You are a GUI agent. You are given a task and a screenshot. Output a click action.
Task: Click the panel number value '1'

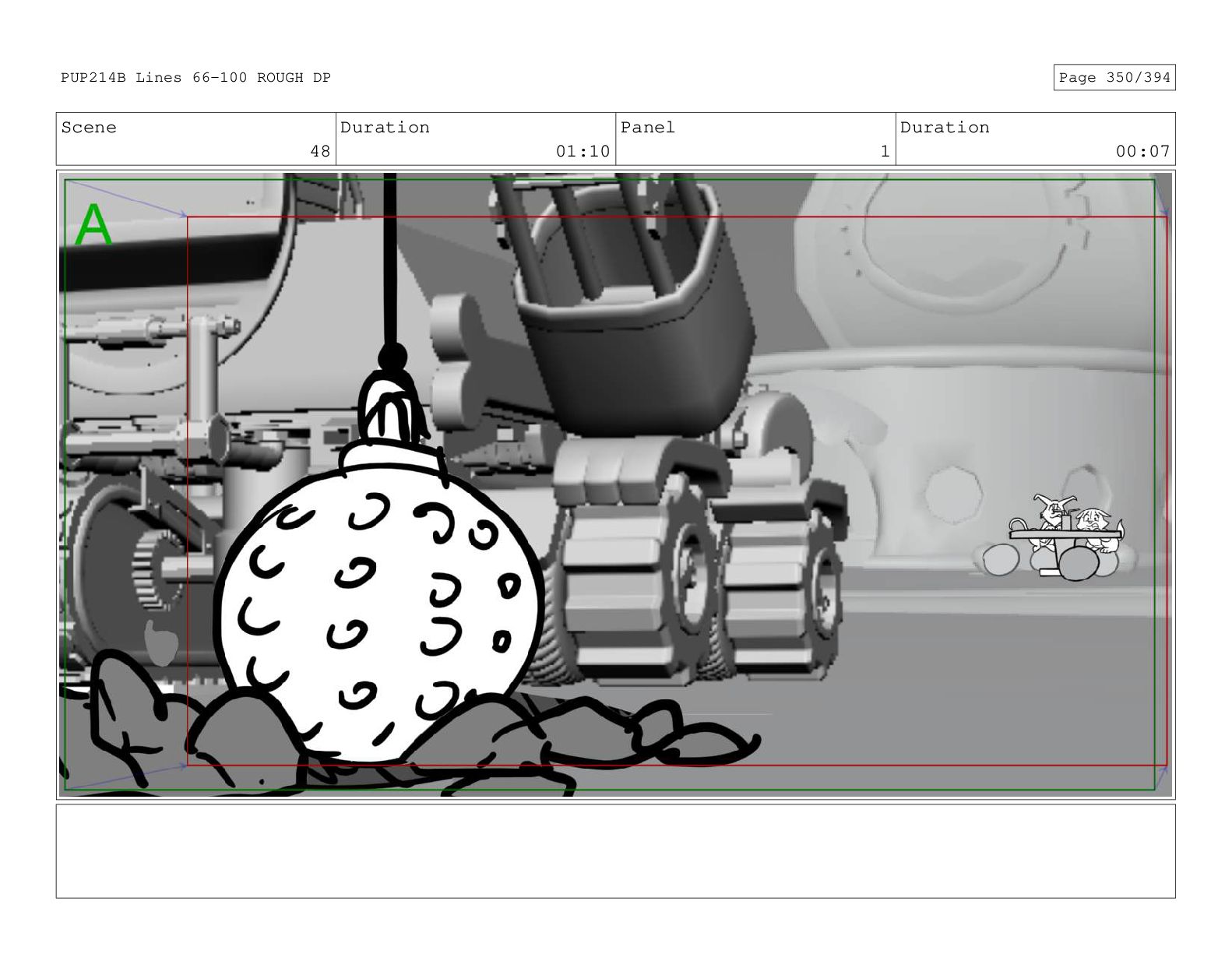click(x=885, y=151)
